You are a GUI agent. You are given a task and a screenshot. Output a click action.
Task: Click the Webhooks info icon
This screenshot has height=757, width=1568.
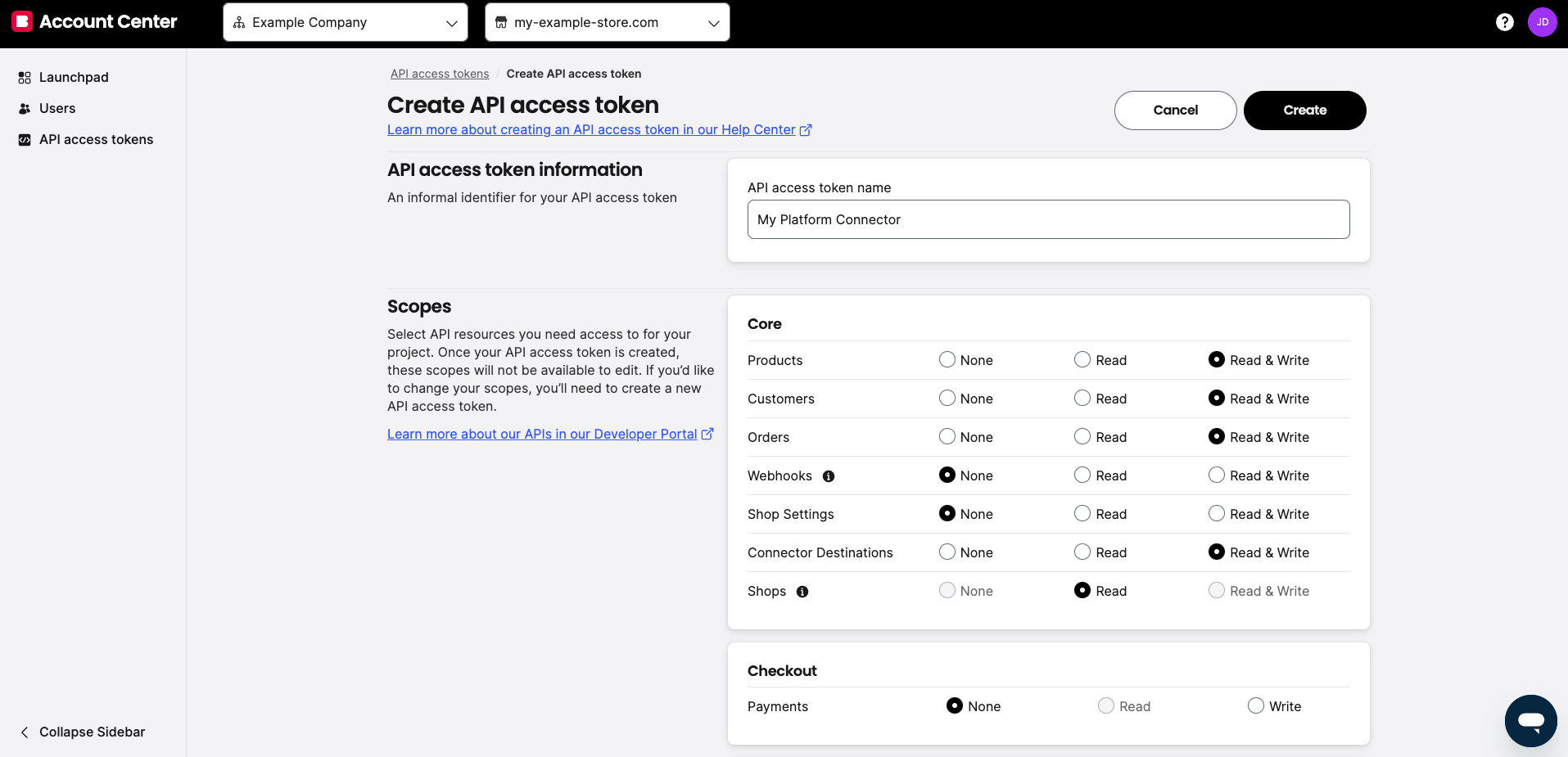pos(829,476)
